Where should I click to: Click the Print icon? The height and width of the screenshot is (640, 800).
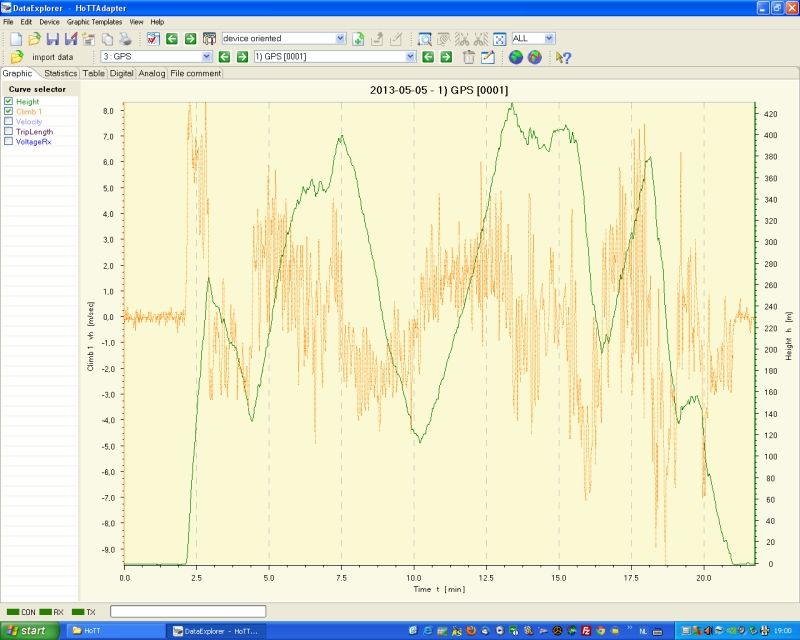126,39
